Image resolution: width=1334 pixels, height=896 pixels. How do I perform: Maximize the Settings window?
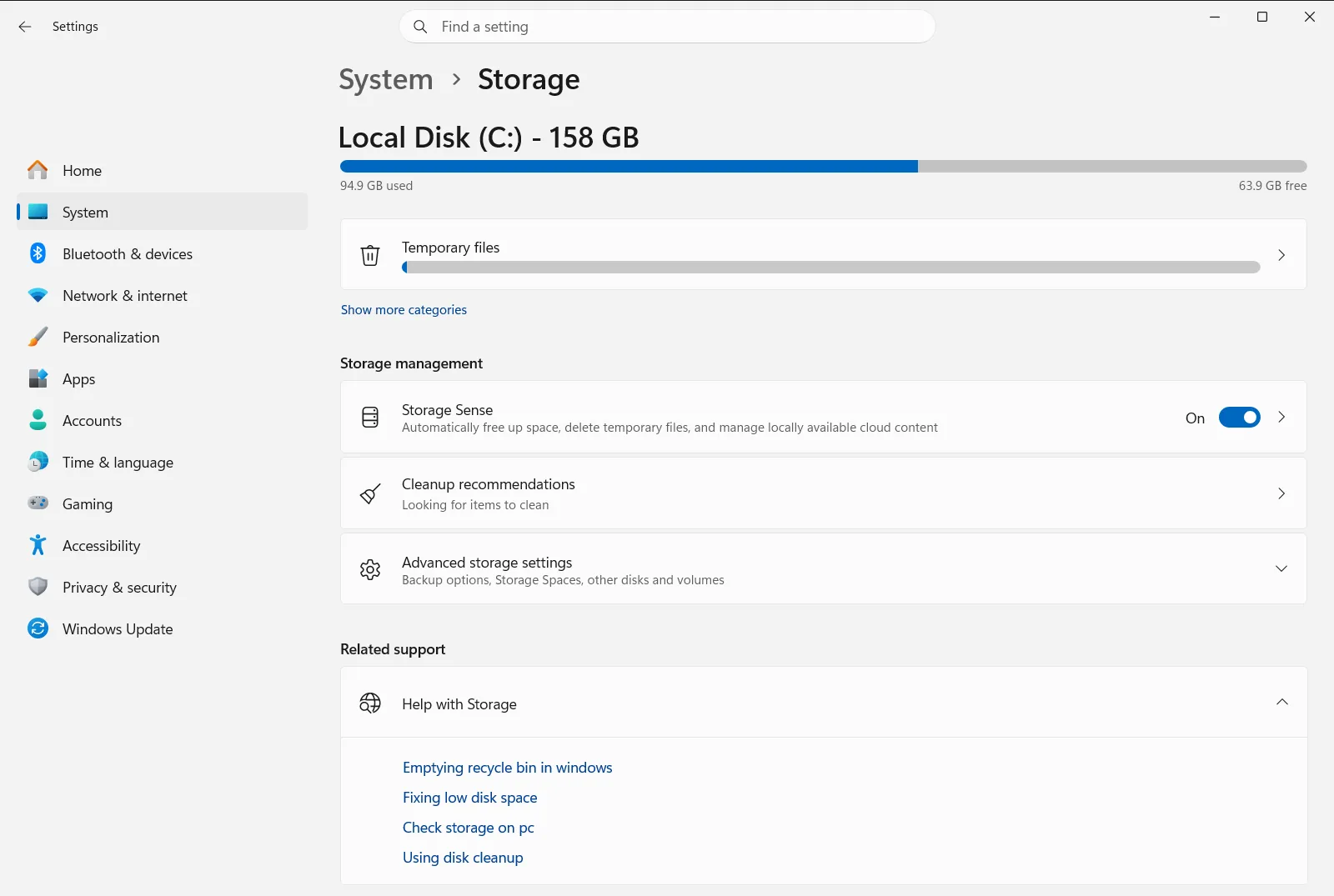(x=1262, y=17)
